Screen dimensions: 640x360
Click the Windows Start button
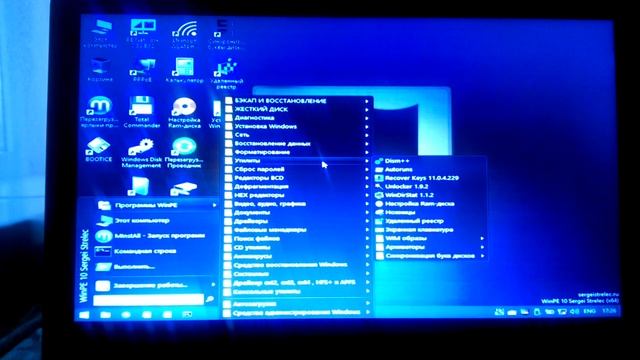pos(84,314)
